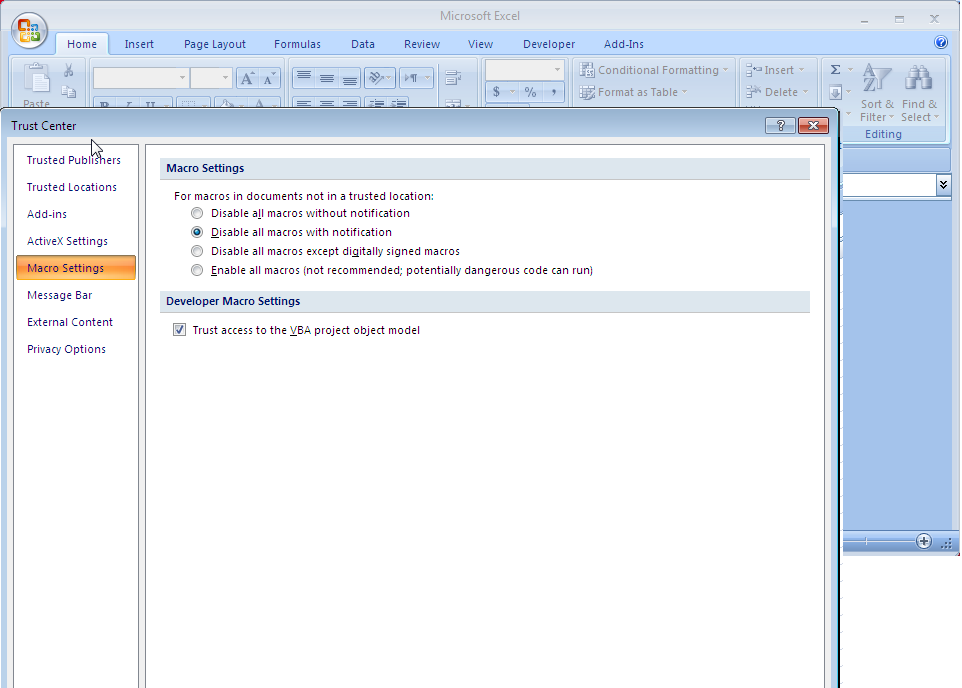Toggle Trust access to VBA project object model
The height and width of the screenshot is (688, 962).
(x=179, y=330)
